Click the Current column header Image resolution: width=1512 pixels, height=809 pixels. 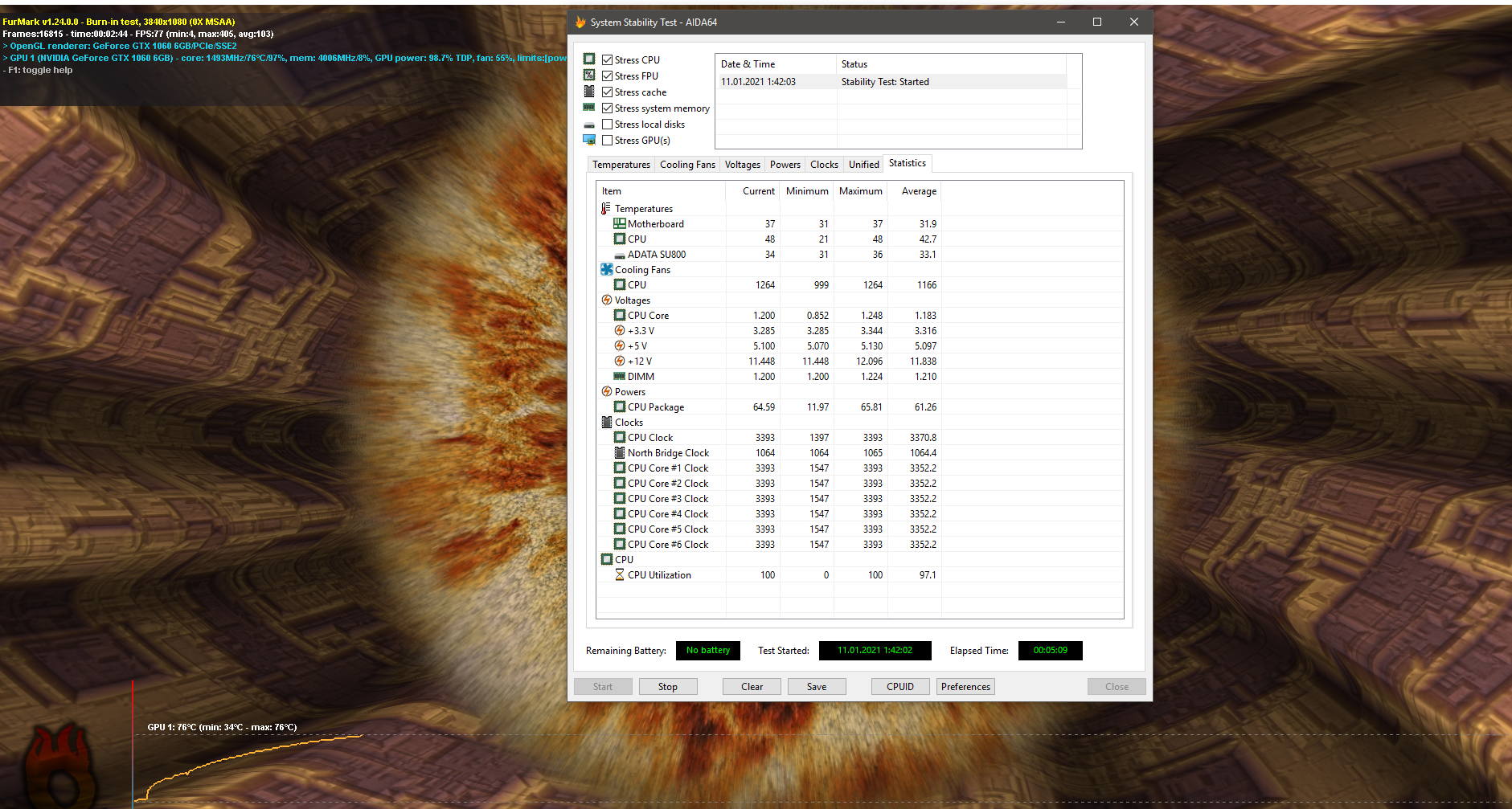753,191
